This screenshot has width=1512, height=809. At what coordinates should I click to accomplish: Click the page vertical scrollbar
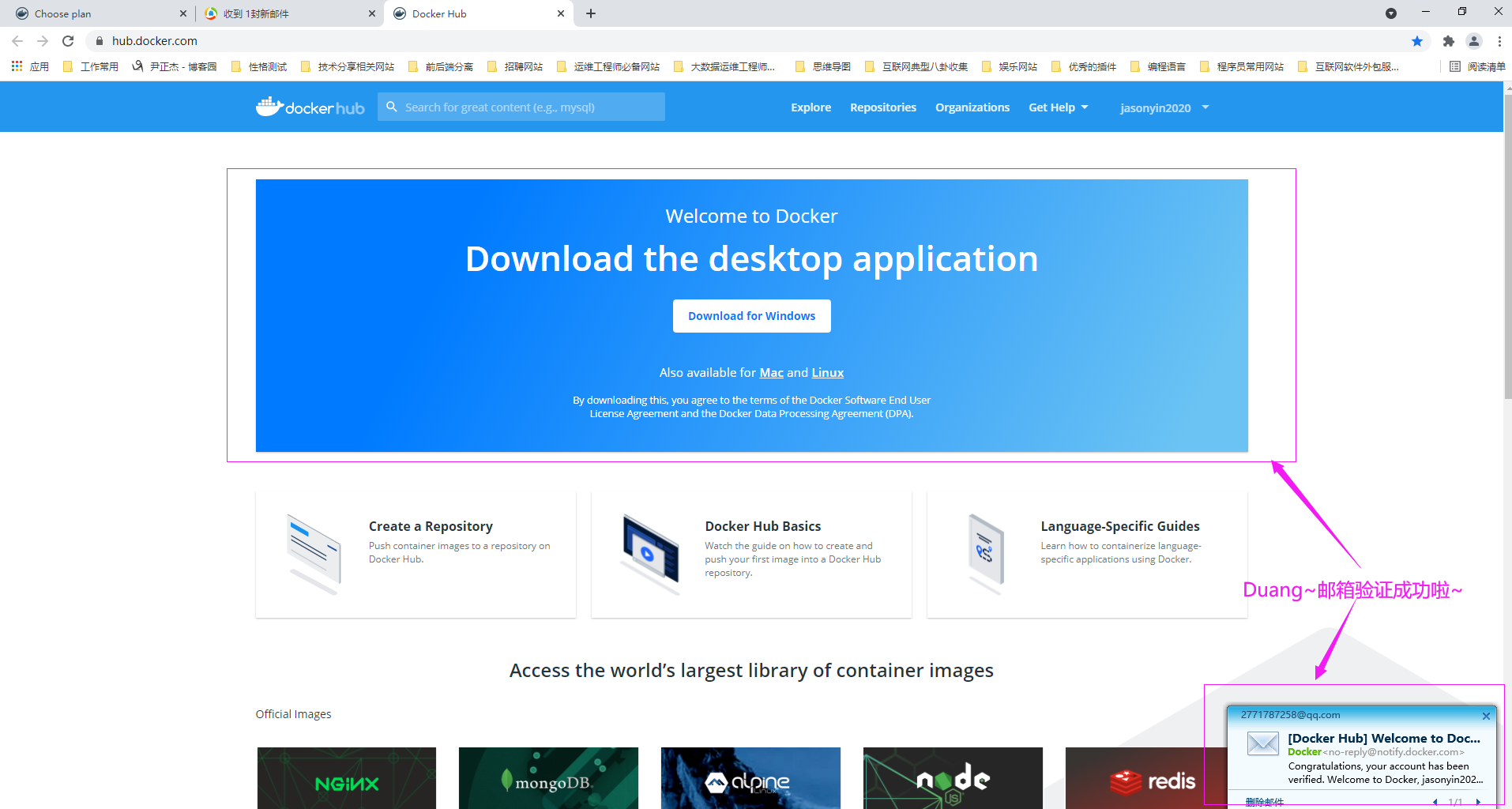point(1506,253)
